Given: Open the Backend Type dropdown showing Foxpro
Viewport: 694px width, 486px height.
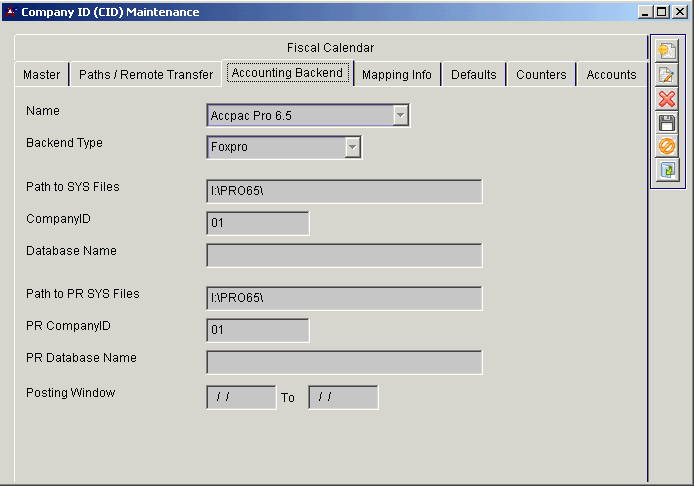Looking at the screenshot, I should tap(352, 148).
